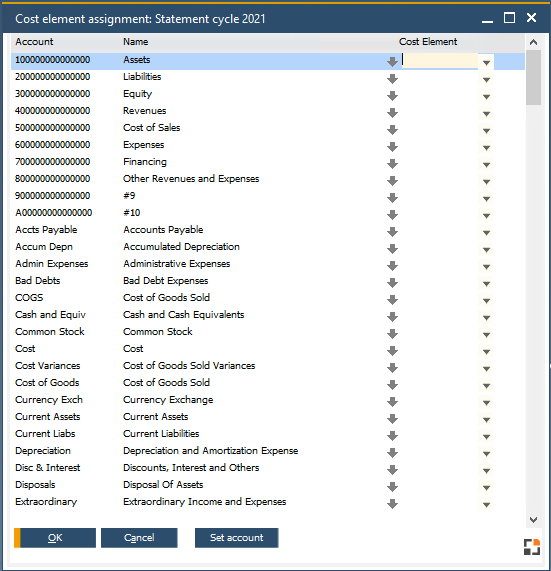The height and width of the screenshot is (571, 551).
Task: Expand Cost Element dropdown for Extraordinary row
Action: 486,505
